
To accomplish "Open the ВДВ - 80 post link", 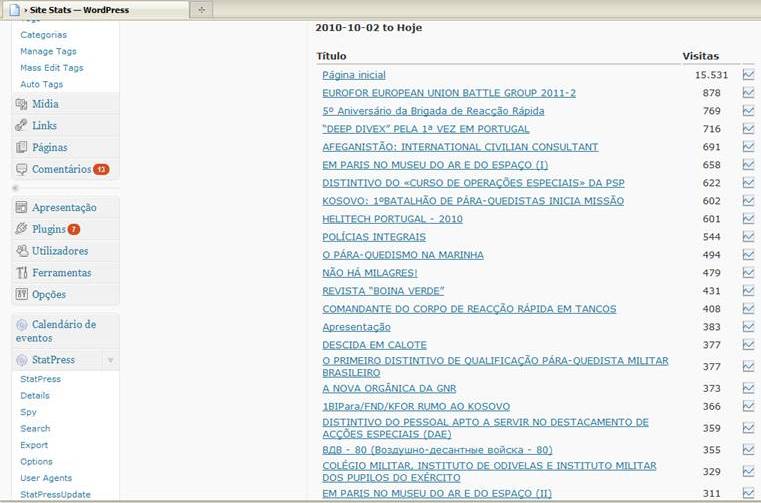I will pyautogui.click(x=437, y=450).
